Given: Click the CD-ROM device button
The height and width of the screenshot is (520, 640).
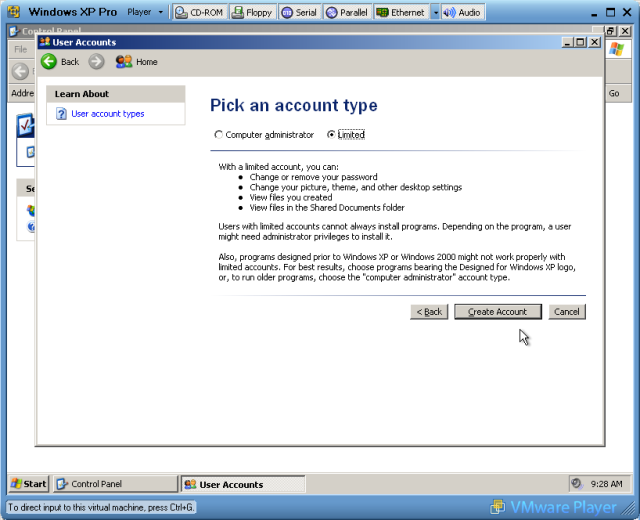Looking at the screenshot, I should 199,12.
